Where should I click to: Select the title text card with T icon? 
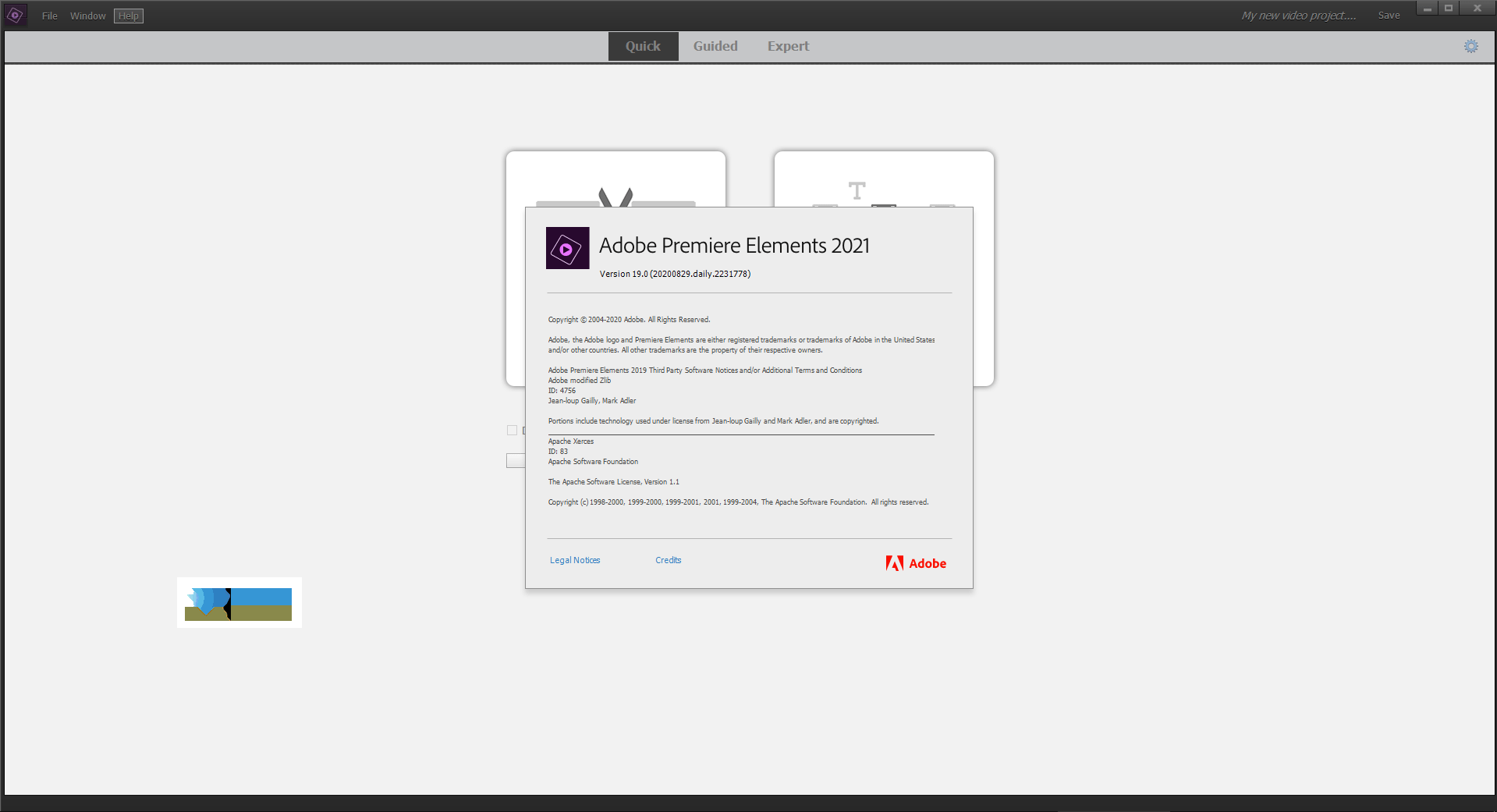[x=884, y=179]
